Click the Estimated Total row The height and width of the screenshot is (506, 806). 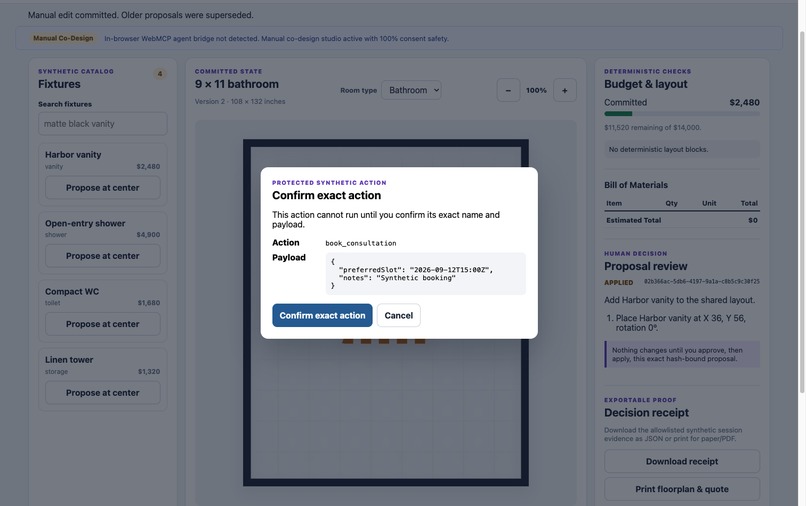[682, 220]
